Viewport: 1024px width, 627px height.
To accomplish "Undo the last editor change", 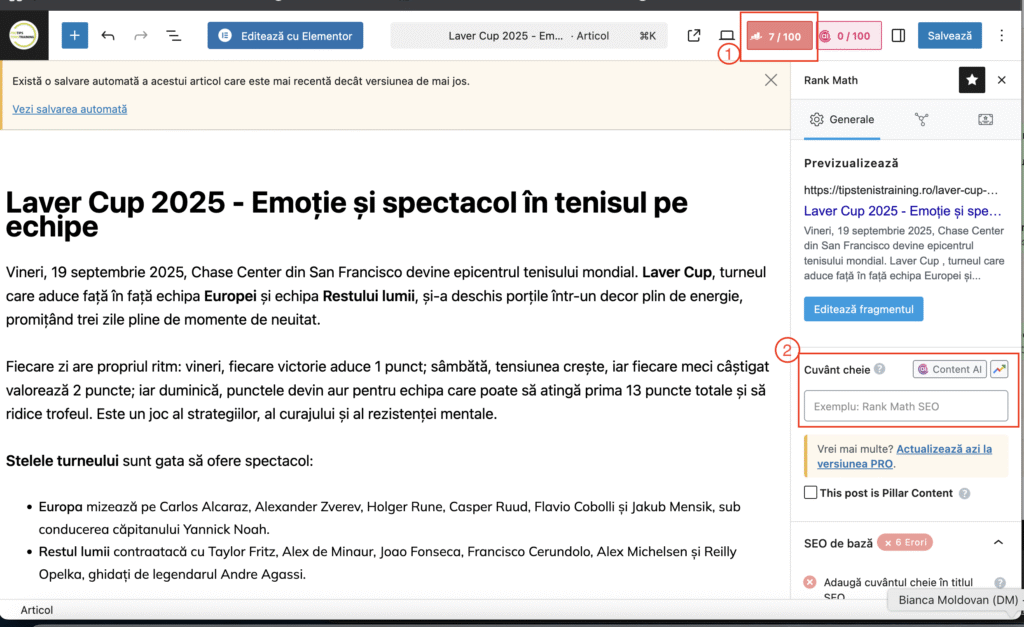I will (108, 36).
